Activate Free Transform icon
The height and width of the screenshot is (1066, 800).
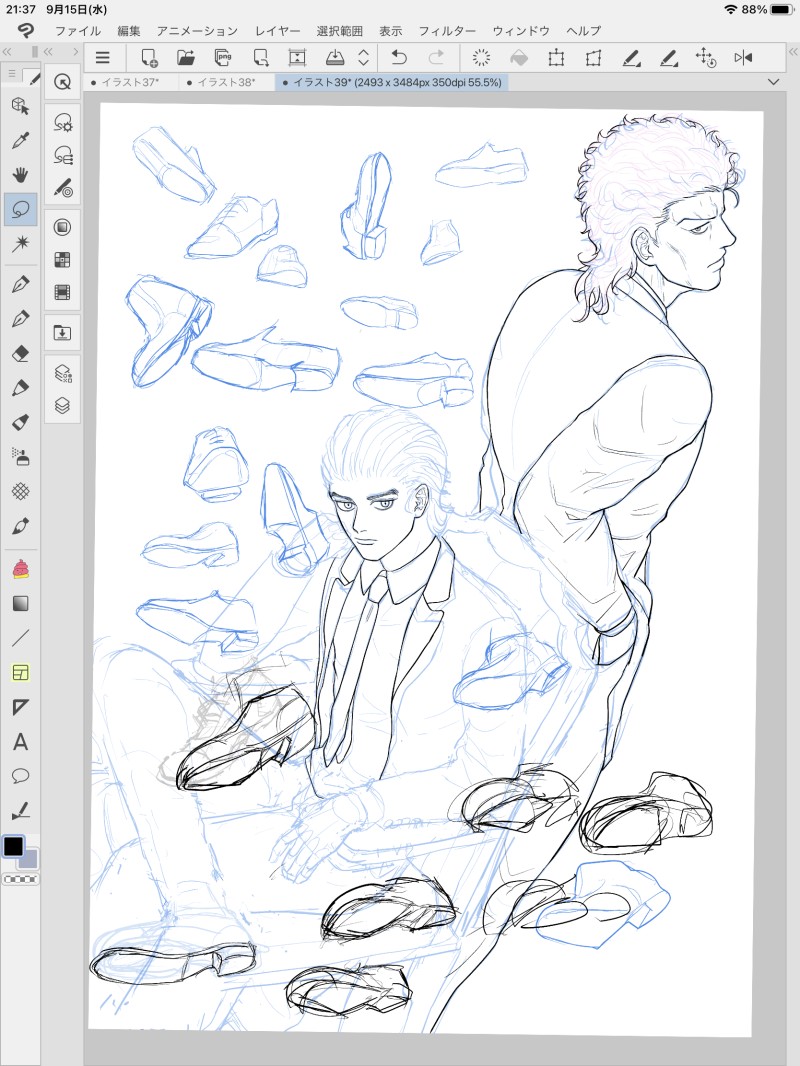click(593, 58)
